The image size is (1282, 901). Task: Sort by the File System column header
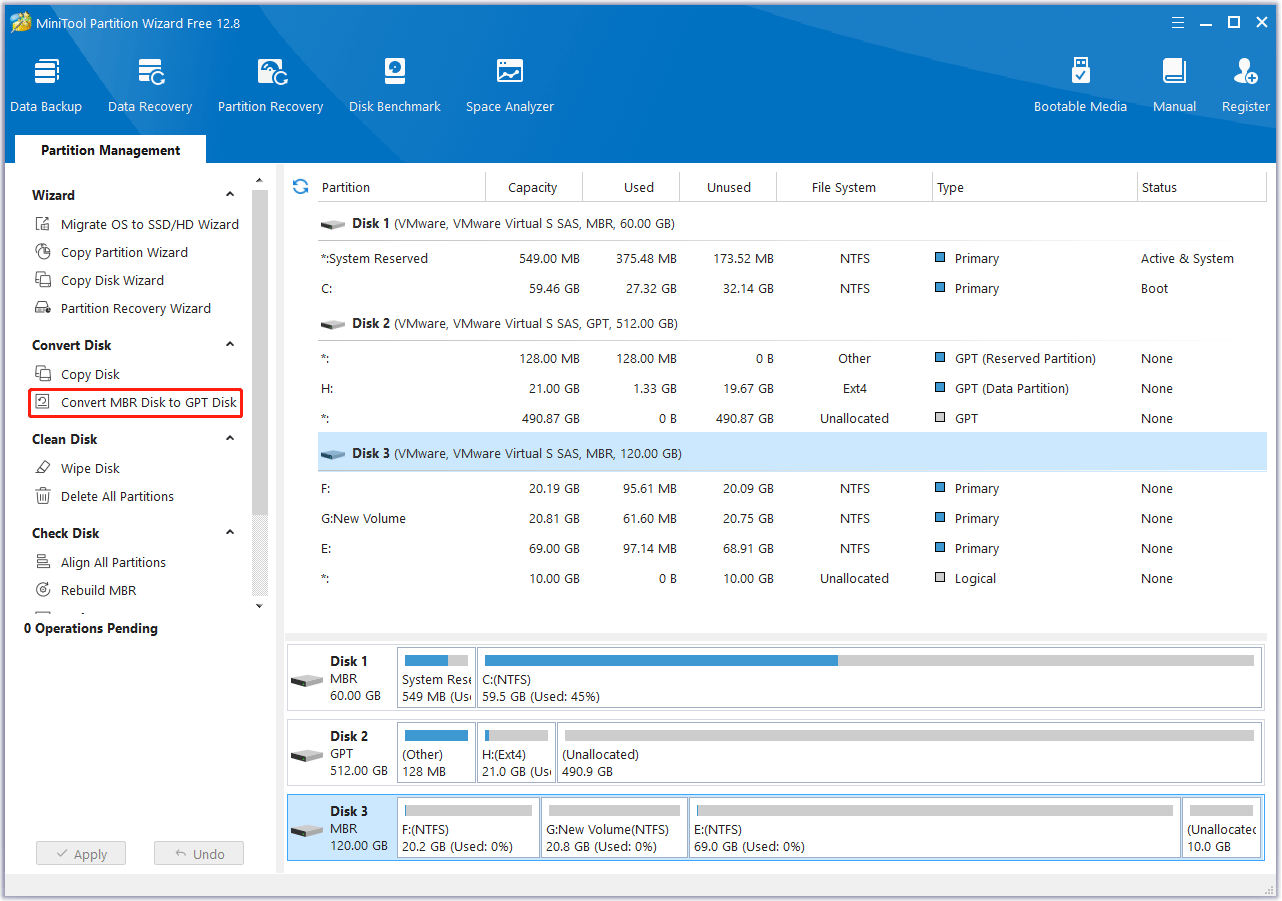(x=855, y=187)
